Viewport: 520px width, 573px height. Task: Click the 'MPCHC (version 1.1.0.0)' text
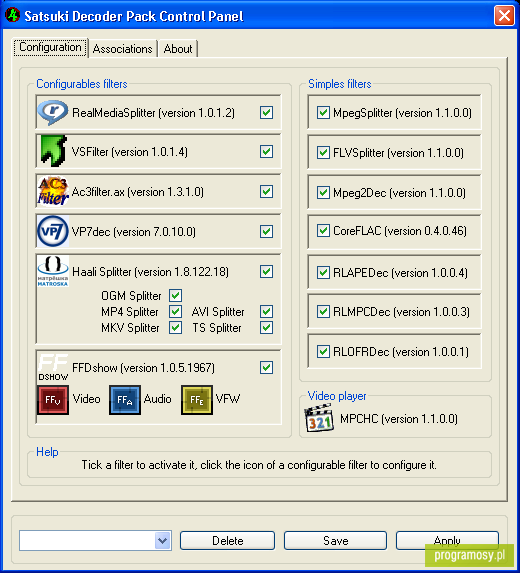[399, 419]
